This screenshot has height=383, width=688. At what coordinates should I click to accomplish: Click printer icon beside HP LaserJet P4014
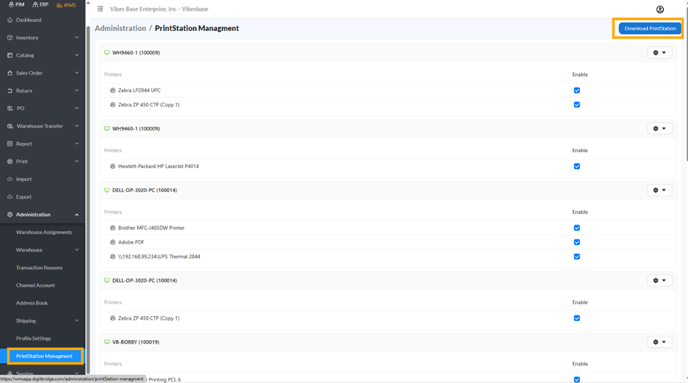(112, 166)
